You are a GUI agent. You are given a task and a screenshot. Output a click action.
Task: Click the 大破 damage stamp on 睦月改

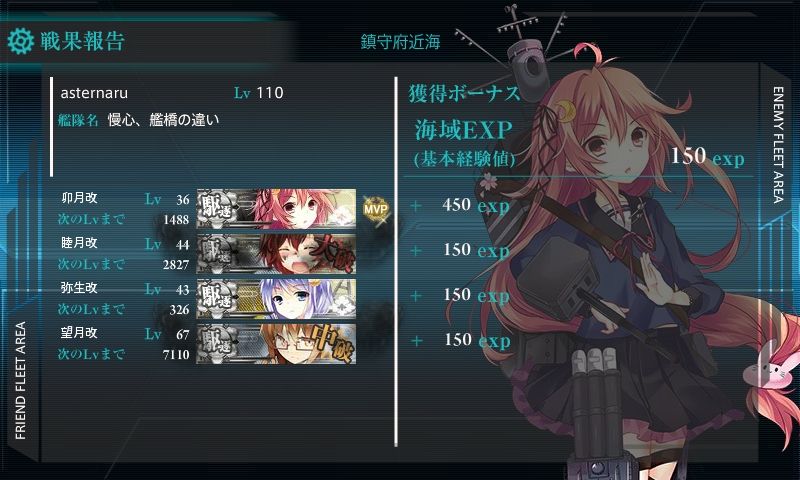[x=332, y=254]
